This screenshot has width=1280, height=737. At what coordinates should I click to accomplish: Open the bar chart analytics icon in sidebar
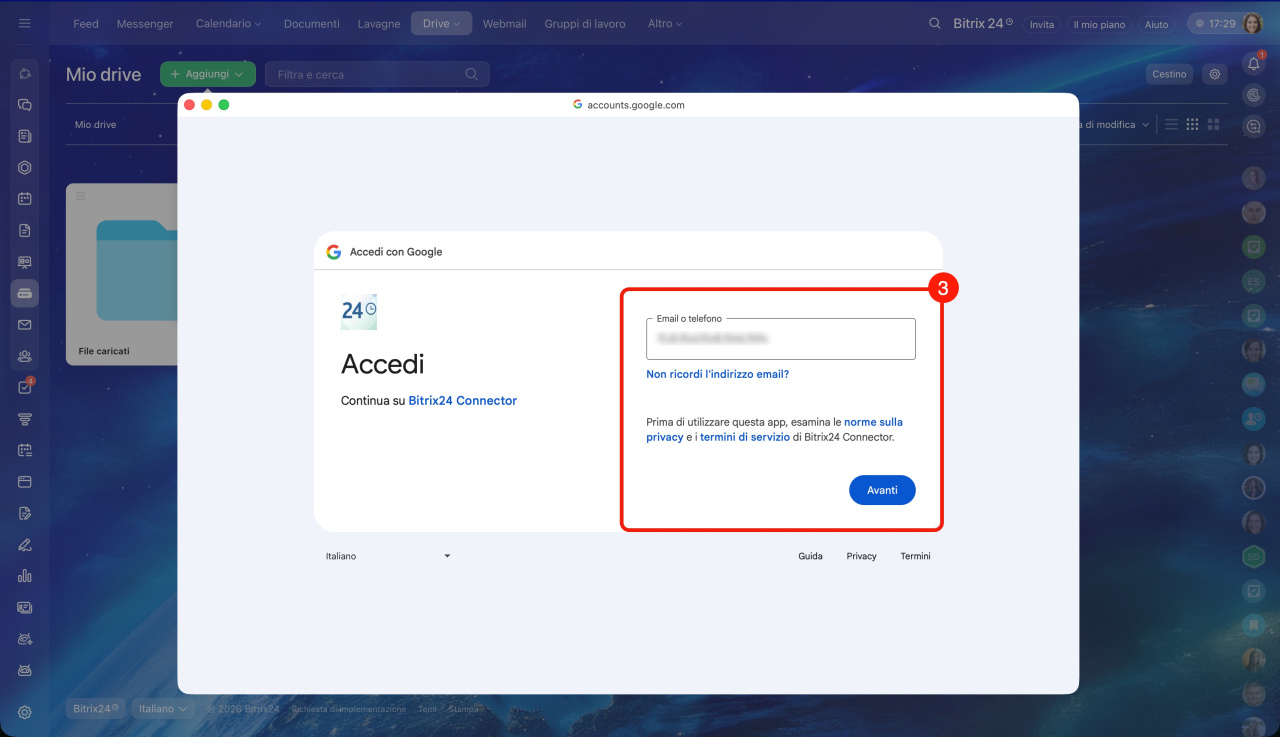click(25, 575)
